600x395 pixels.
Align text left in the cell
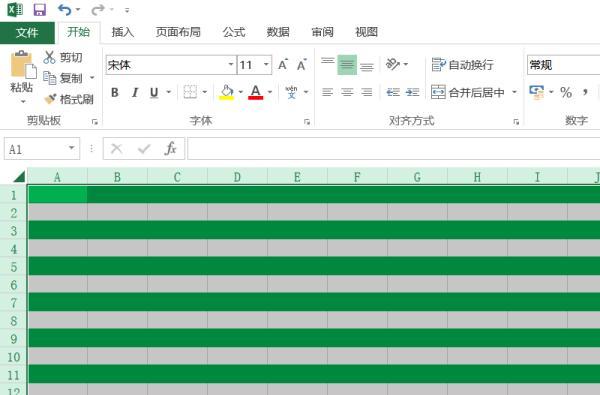coord(328,92)
